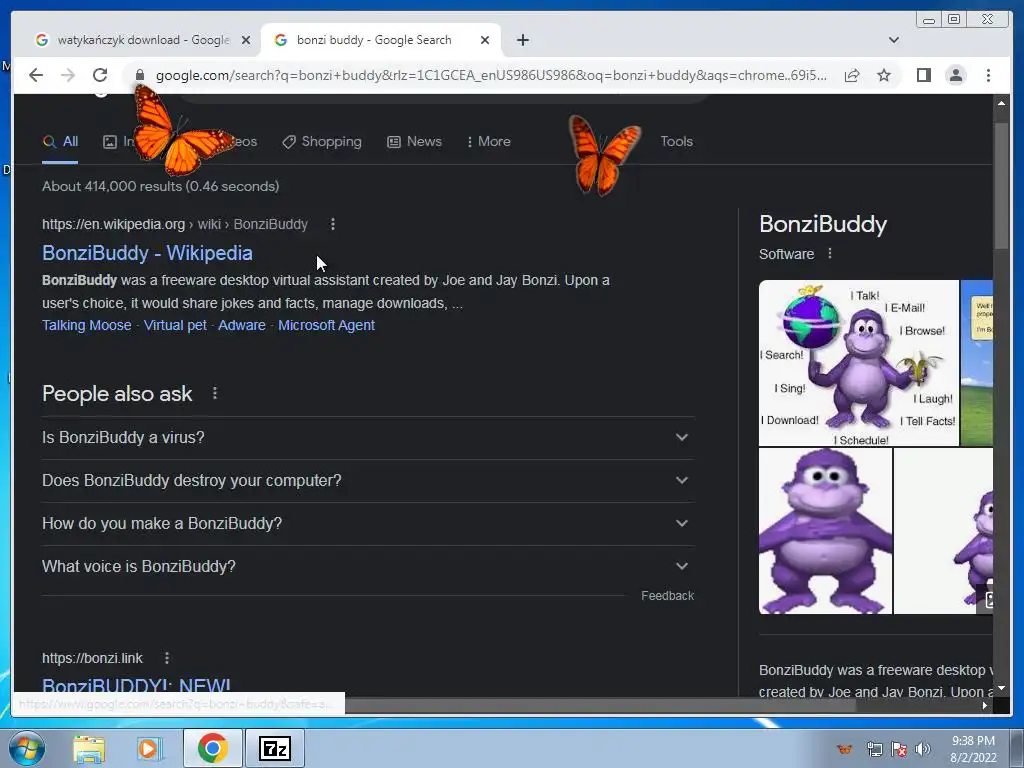Click the BonziBuddy knowledge panel title
Screen dimensions: 1024x768
point(823,224)
